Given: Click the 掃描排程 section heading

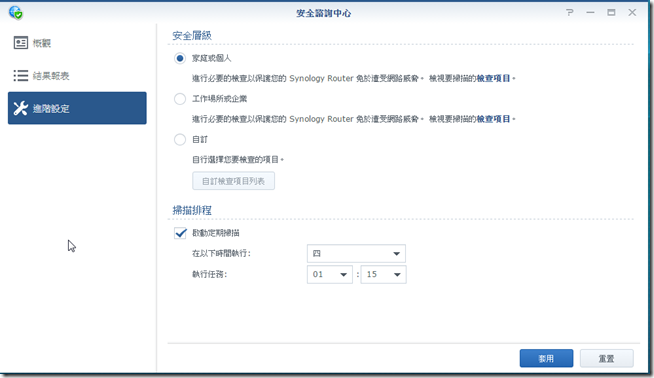Looking at the screenshot, I should (192, 210).
